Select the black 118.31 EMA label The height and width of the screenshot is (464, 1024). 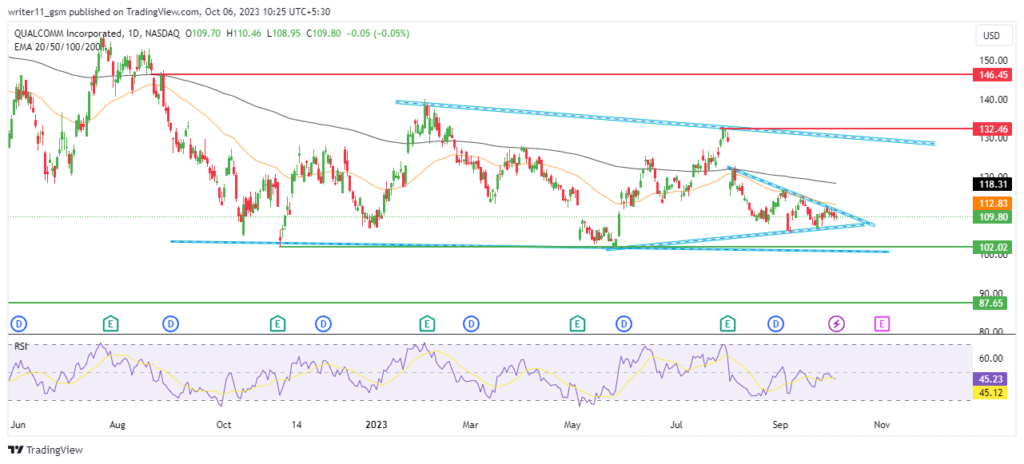[x=994, y=185]
